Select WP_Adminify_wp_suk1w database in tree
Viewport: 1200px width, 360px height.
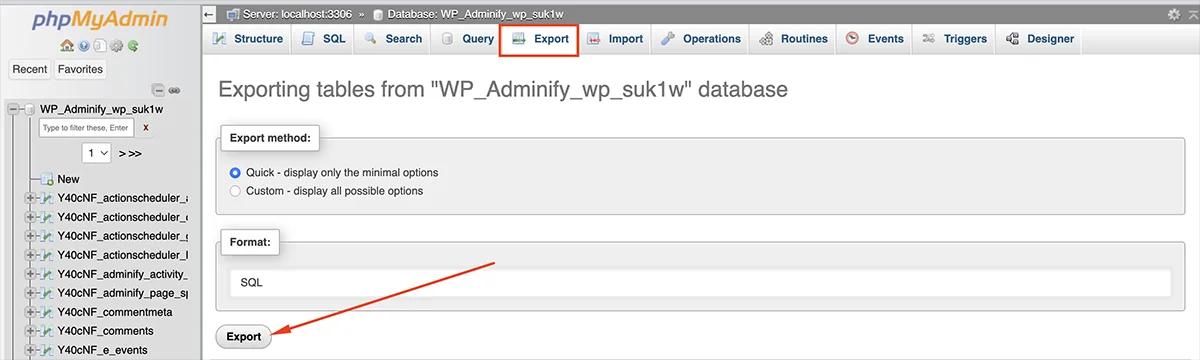coord(101,109)
